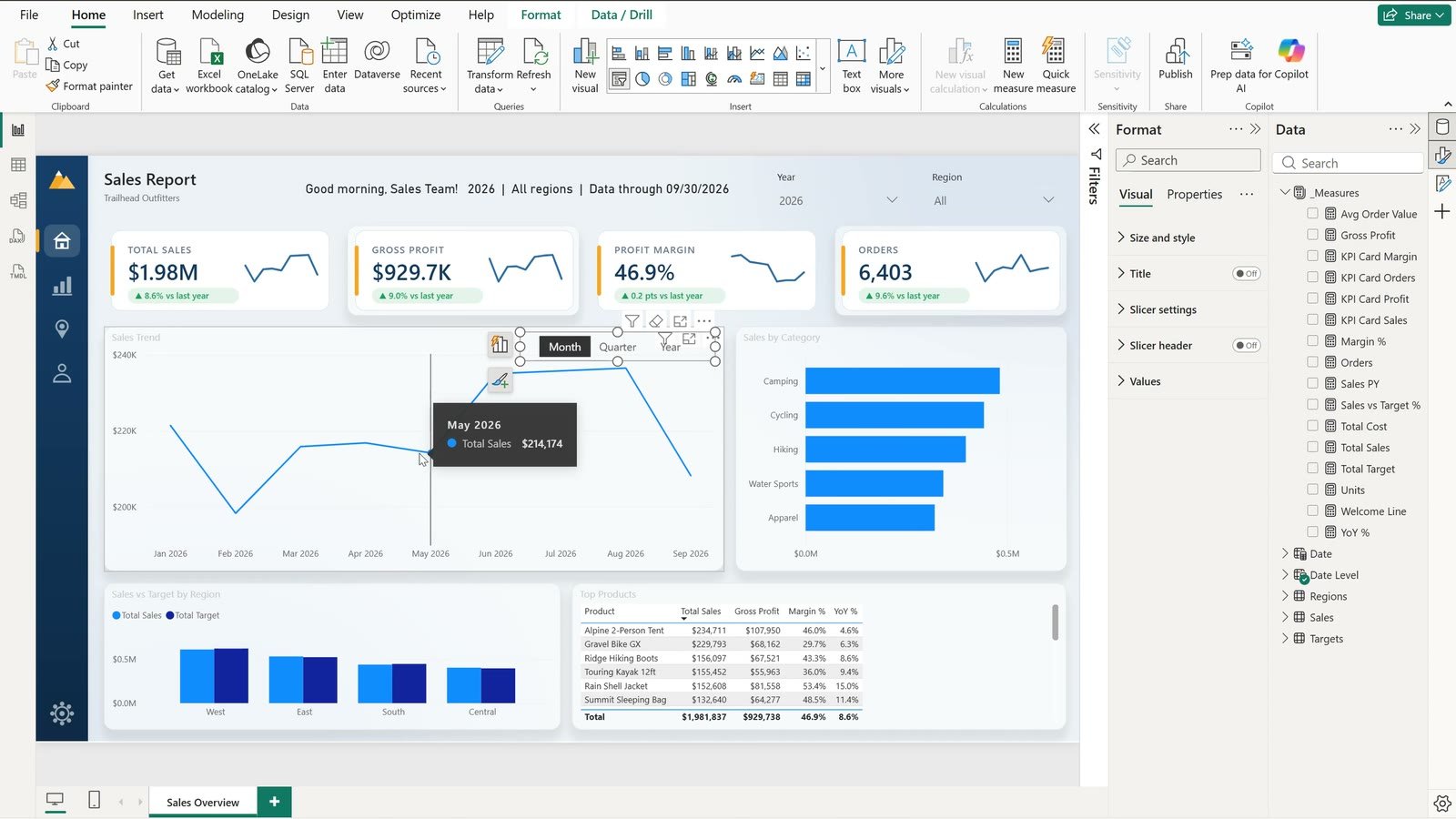
Task: Open TMDL view icon
Action: click(17, 271)
